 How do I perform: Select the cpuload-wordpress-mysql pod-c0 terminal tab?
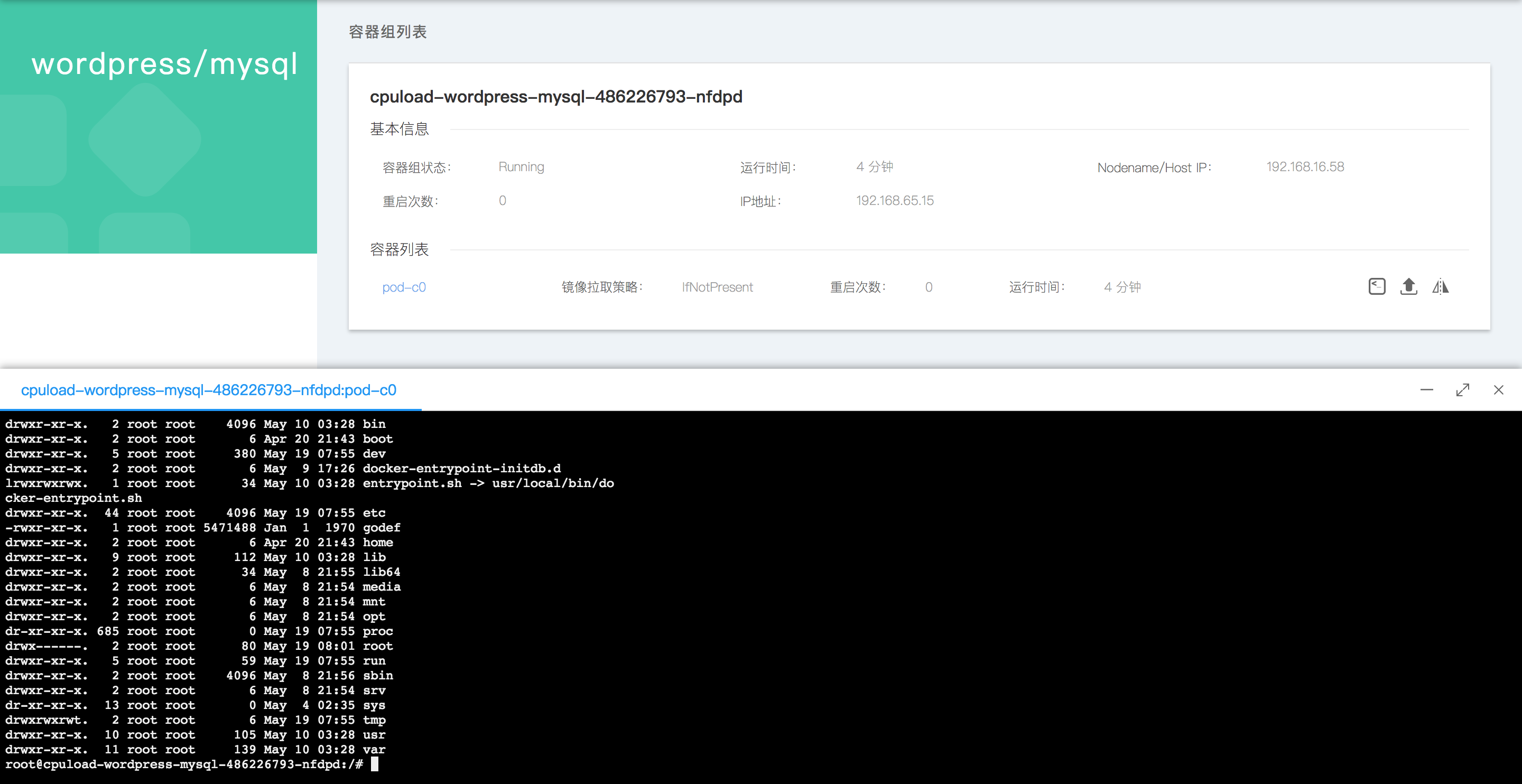209,390
